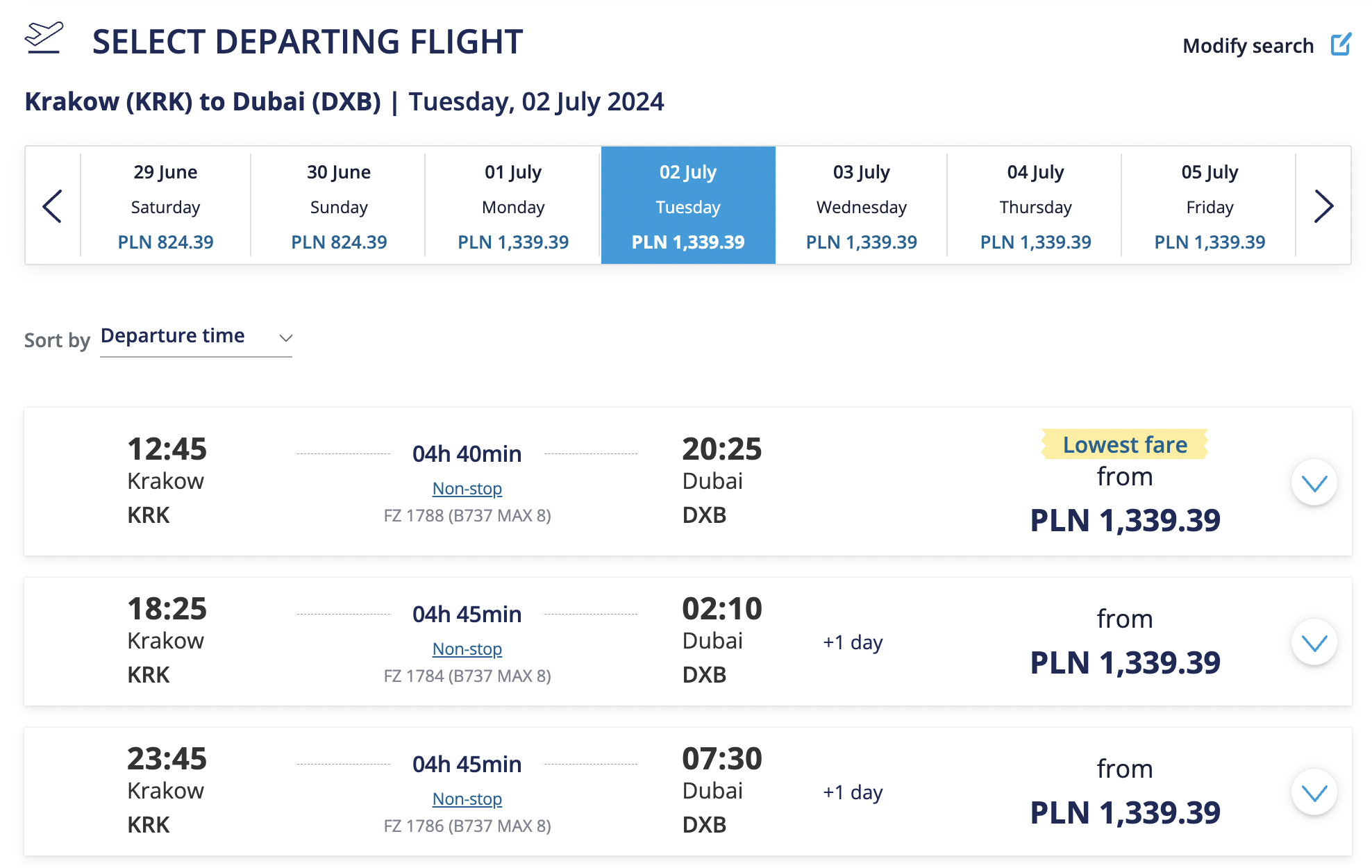
Task: Open Non-stop link for flight FZ 1788
Action: tap(467, 489)
